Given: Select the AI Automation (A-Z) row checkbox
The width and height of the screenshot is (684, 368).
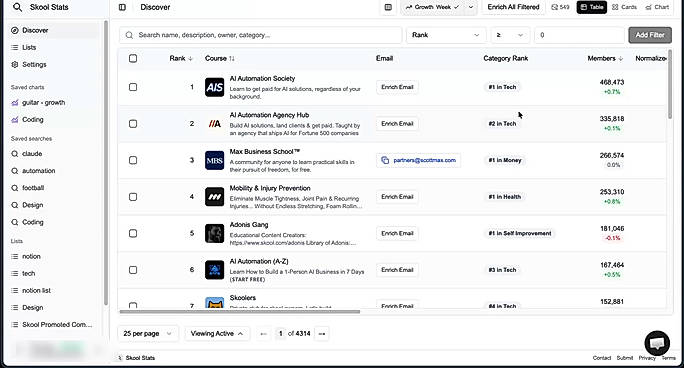Looking at the screenshot, I should [x=133, y=270].
